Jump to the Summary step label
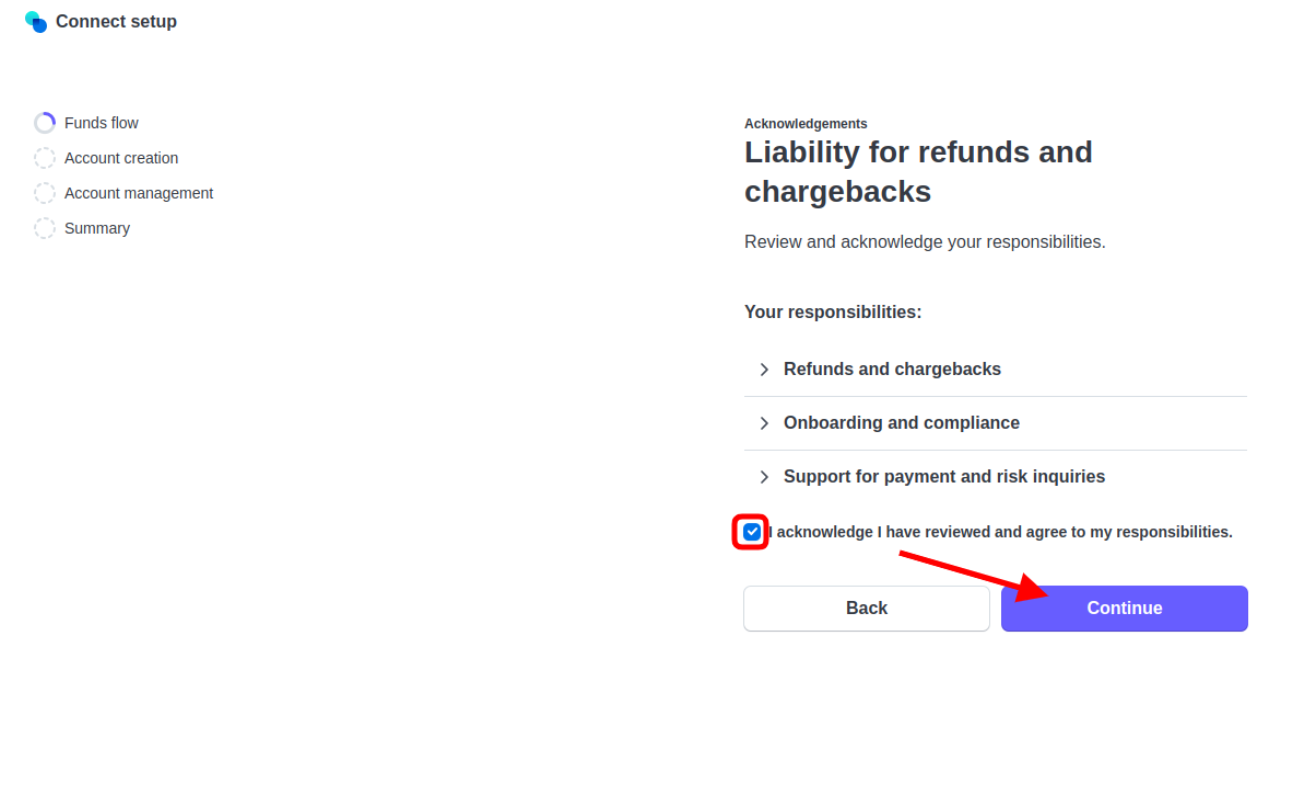The width and height of the screenshot is (1312, 798). [x=97, y=228]
